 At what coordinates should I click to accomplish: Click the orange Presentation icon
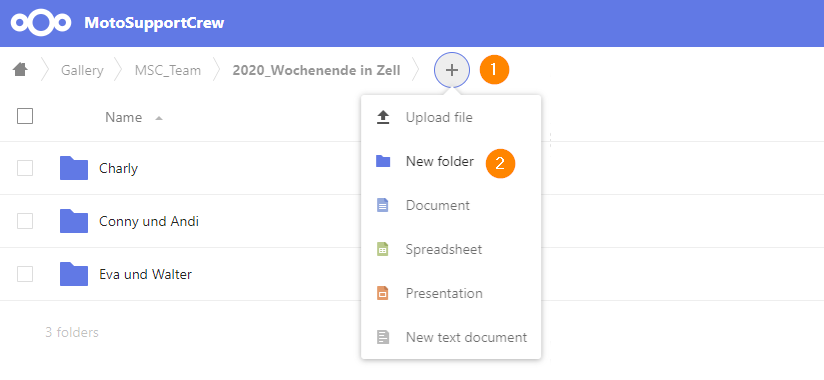coord(383,293)
